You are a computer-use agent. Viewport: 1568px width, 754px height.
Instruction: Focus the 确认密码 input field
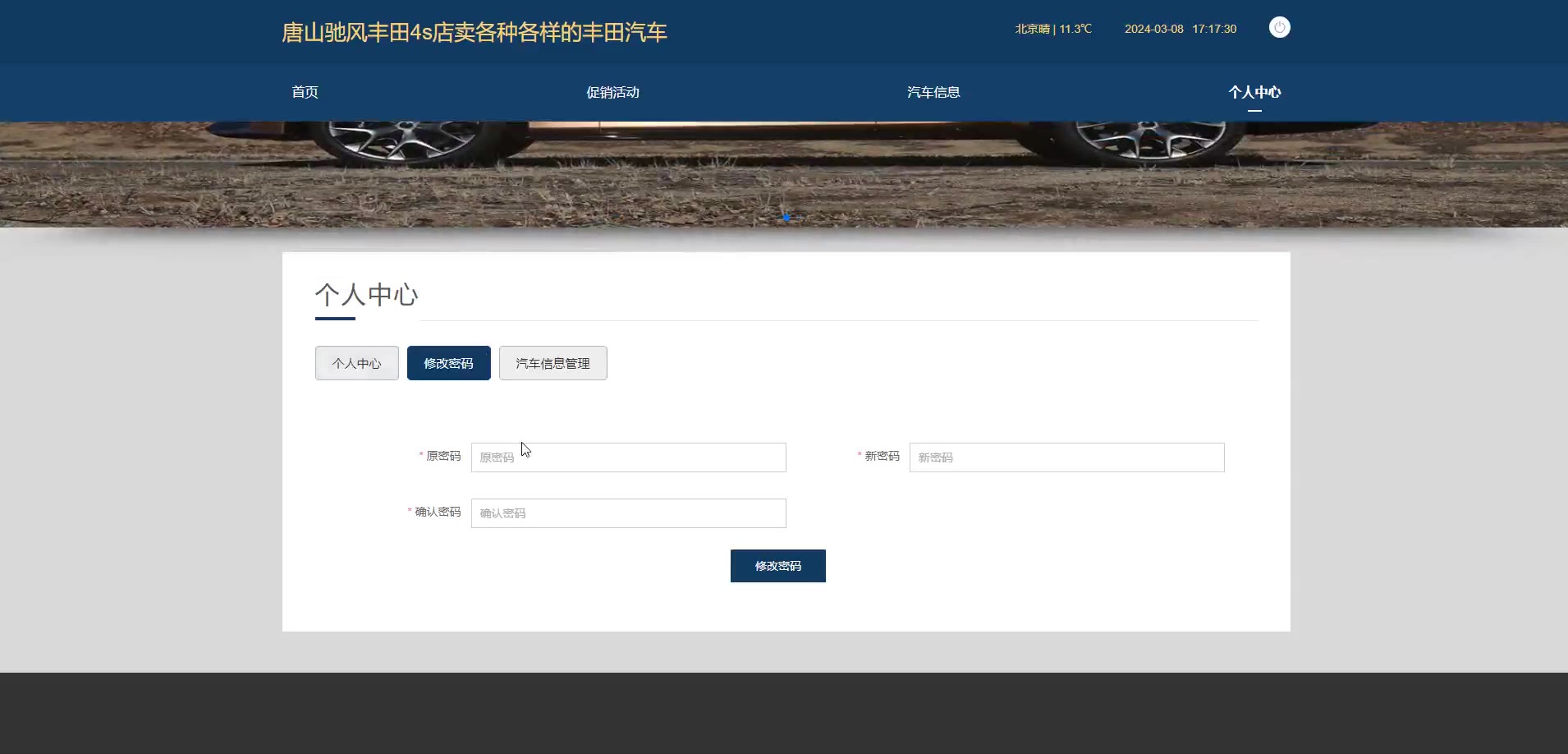pos(629,513)
